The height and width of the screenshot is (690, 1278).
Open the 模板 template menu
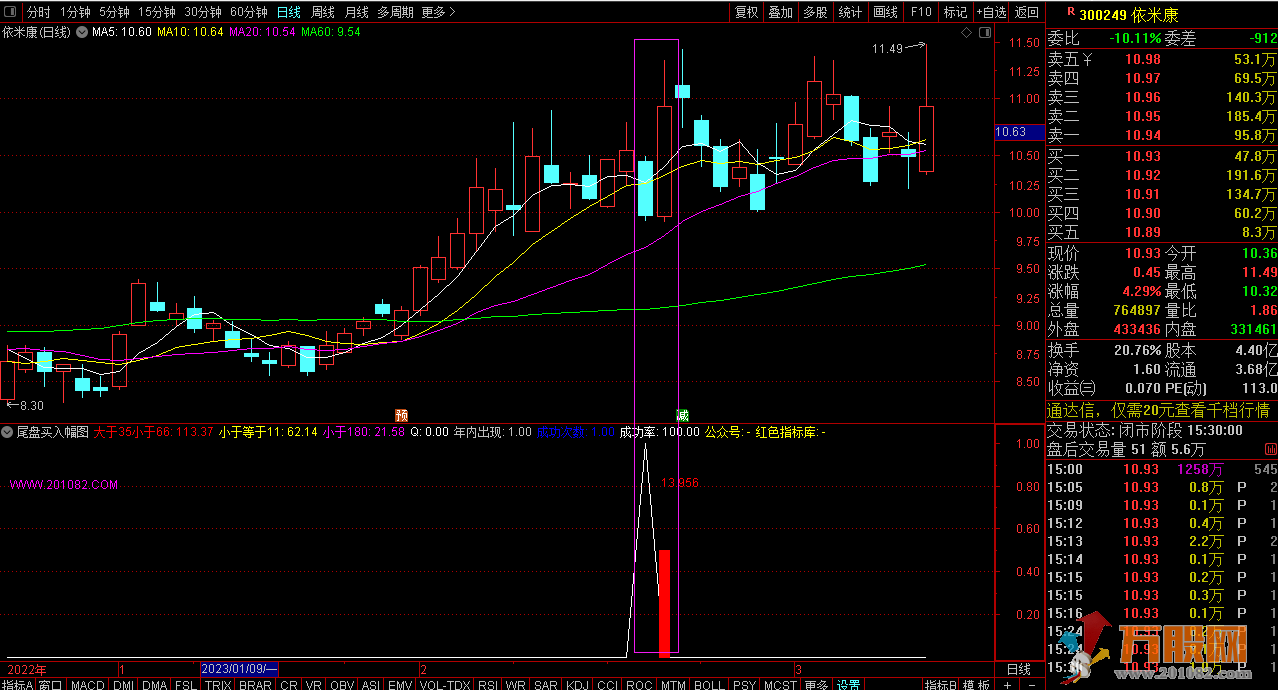pos(977,684)
